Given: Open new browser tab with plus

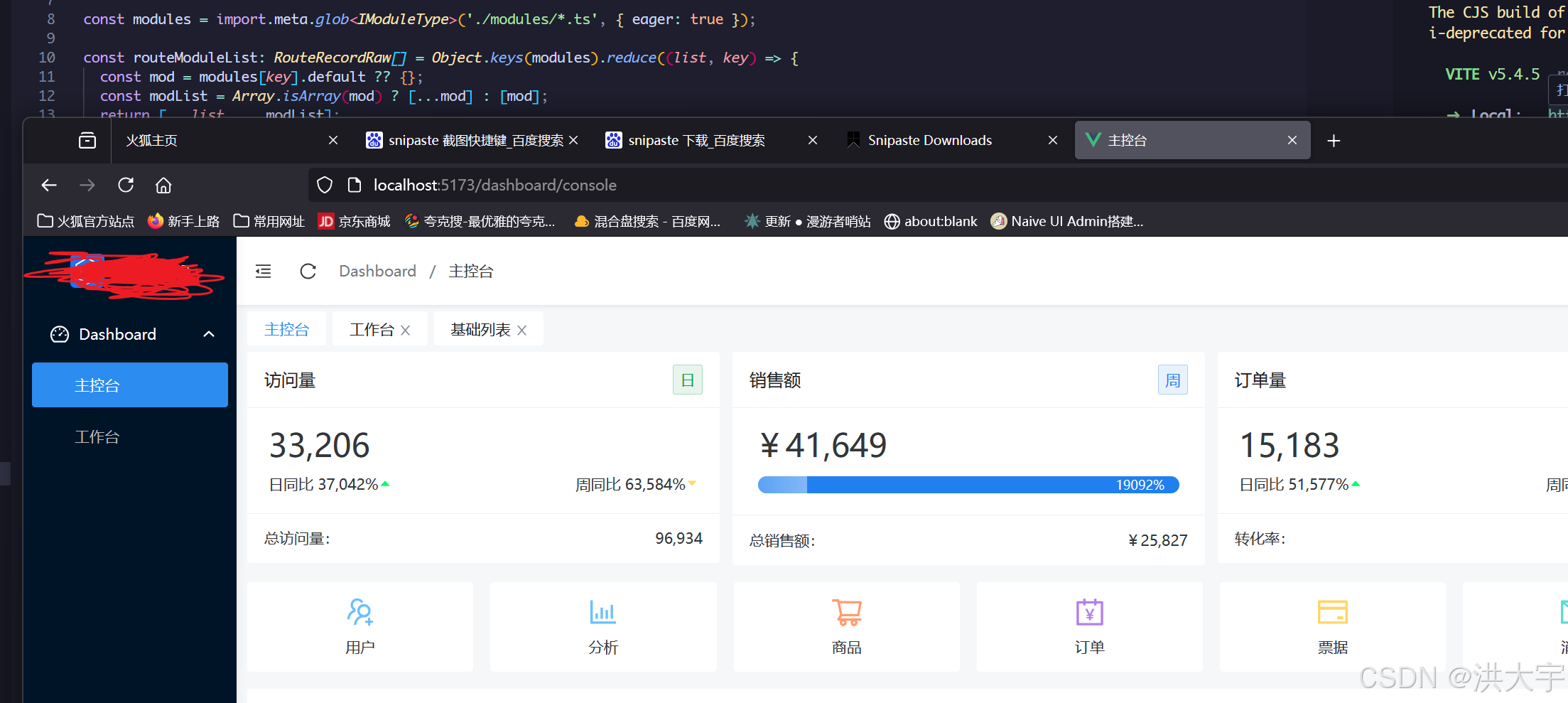Looking at the screenshot, I should pos(1334,141).
